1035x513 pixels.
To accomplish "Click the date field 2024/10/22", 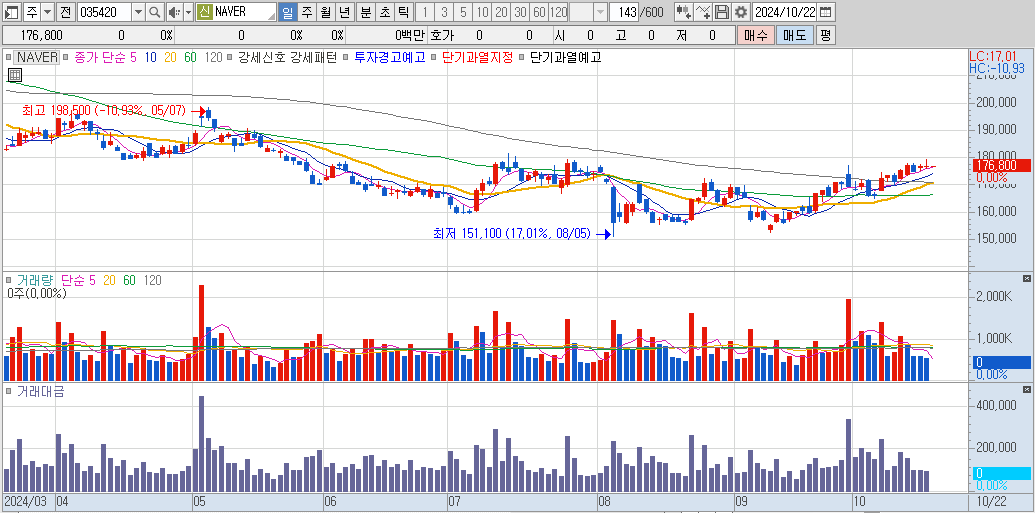I will point(785,12).
